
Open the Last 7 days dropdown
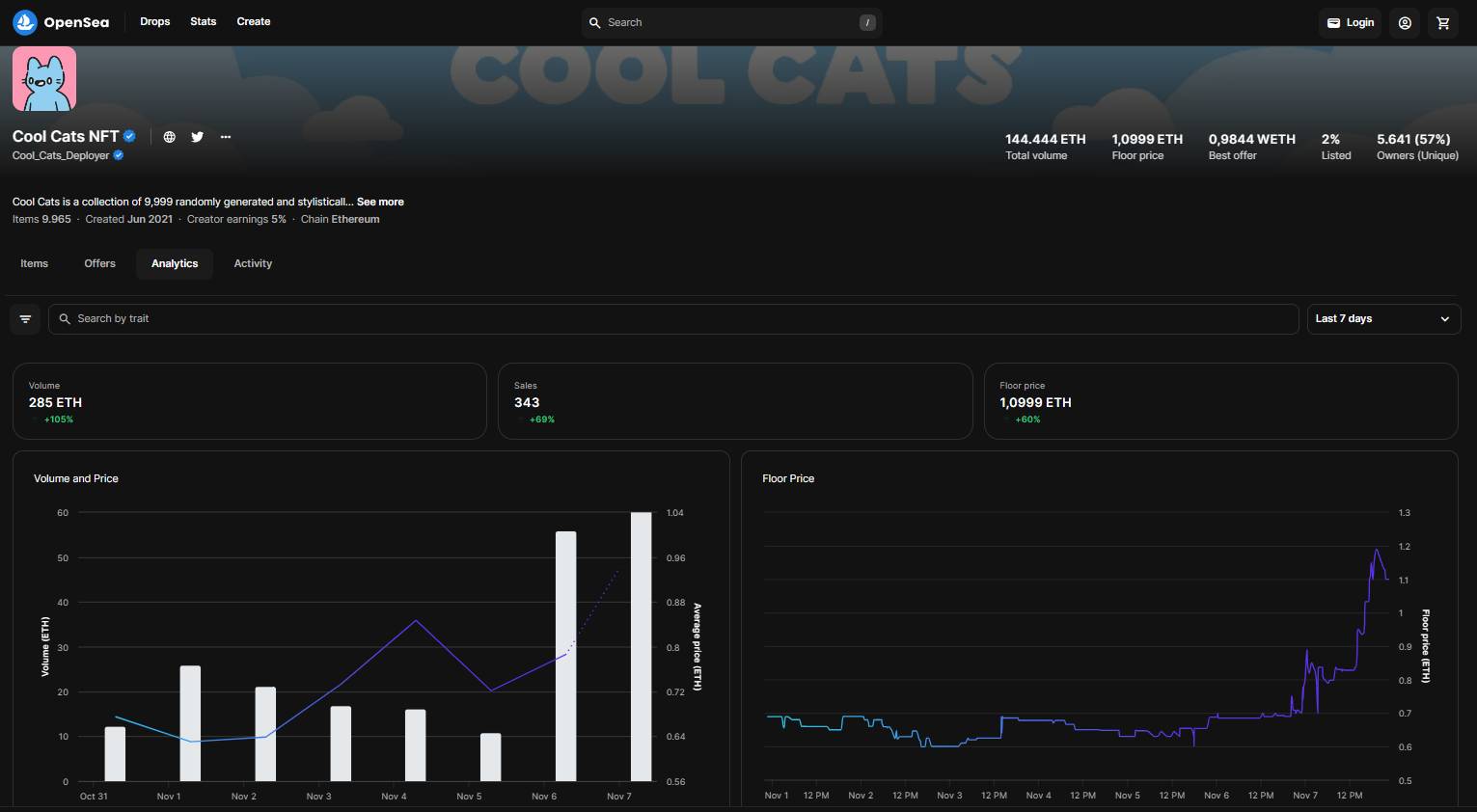pyautogui.click(x=1383, y=318)
